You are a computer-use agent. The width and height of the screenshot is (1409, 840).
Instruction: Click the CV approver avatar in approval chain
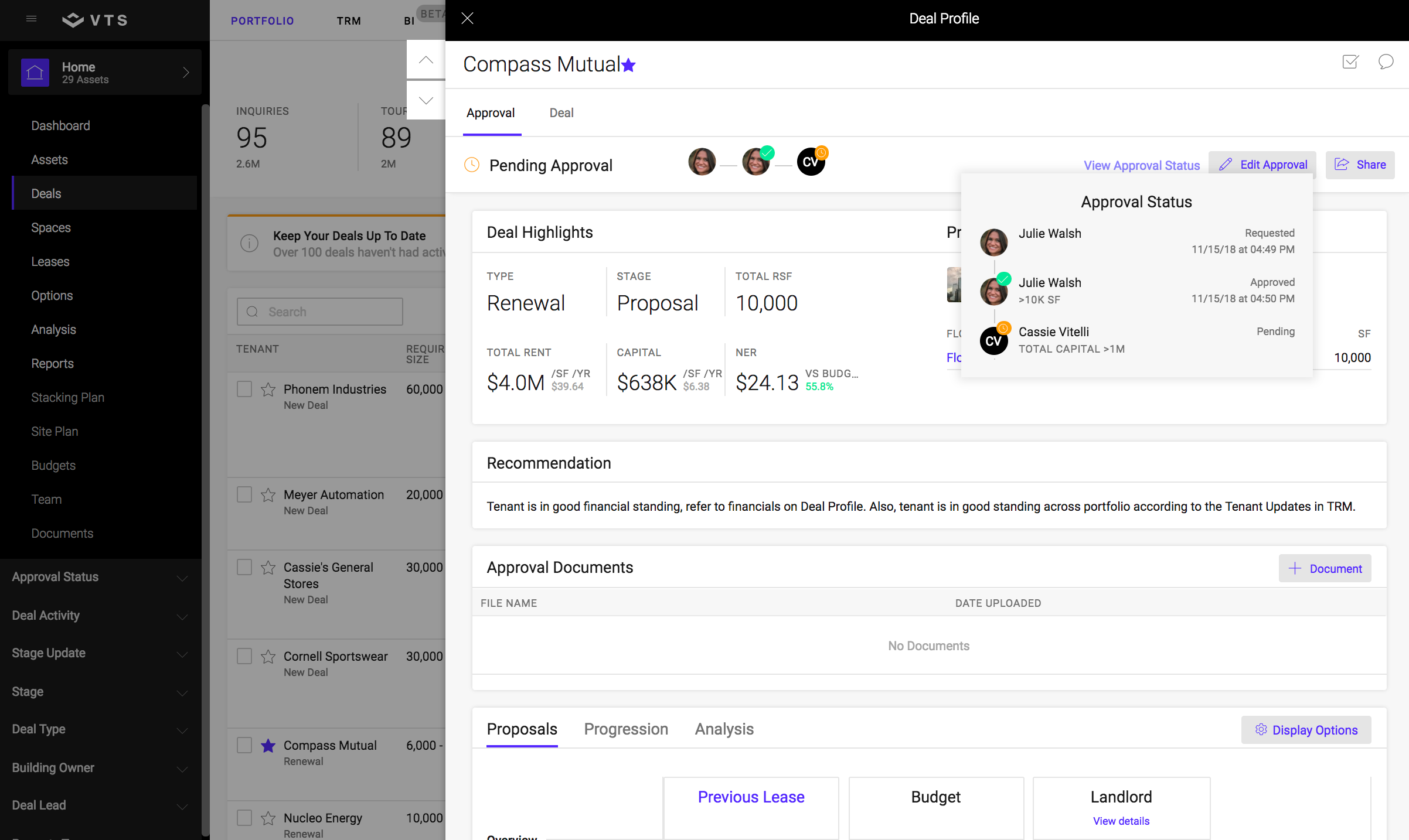(811, 162)
